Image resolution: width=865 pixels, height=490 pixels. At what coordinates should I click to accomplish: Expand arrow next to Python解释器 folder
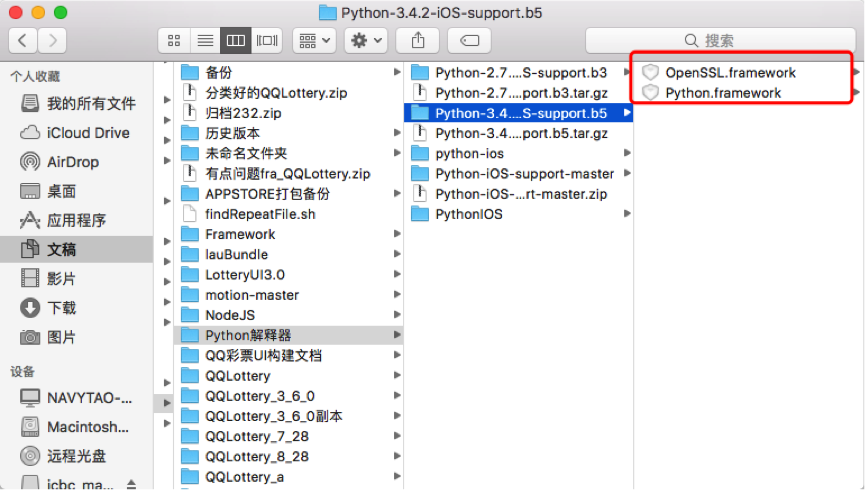tap(397, 334)
